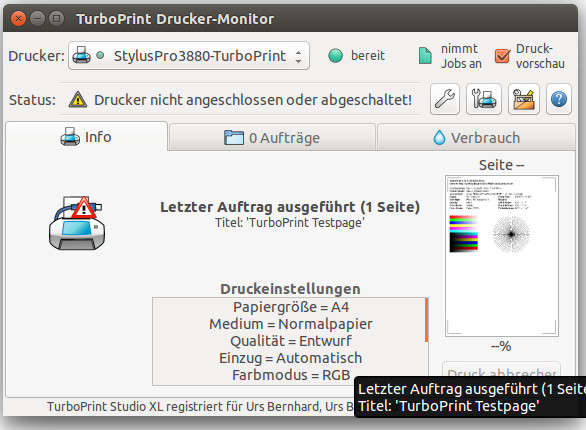Click the 'Letzter Auftrag ausgeführt (1 Seite)' heading
This screenshot has width=586, height=430.
click(x=290, y=207)
